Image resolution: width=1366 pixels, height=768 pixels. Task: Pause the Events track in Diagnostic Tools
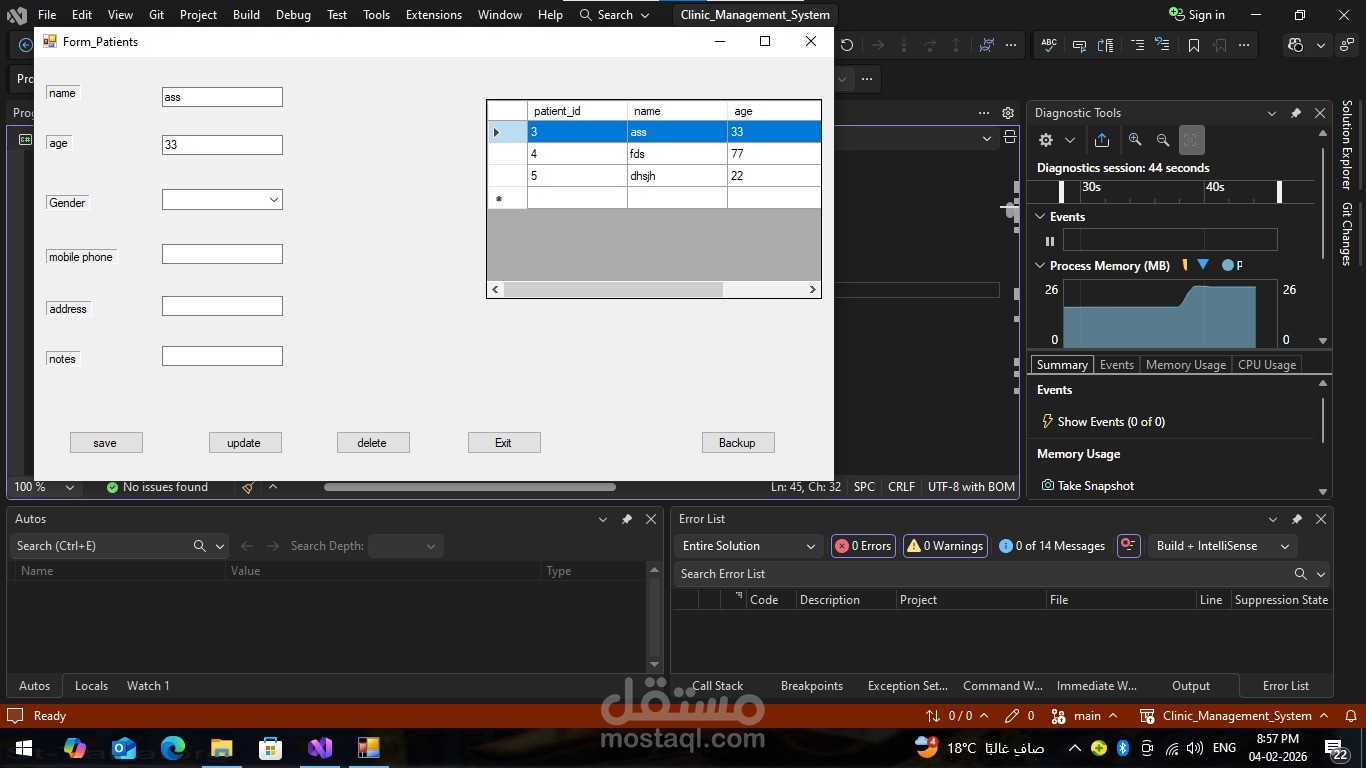coord(1050,241)
